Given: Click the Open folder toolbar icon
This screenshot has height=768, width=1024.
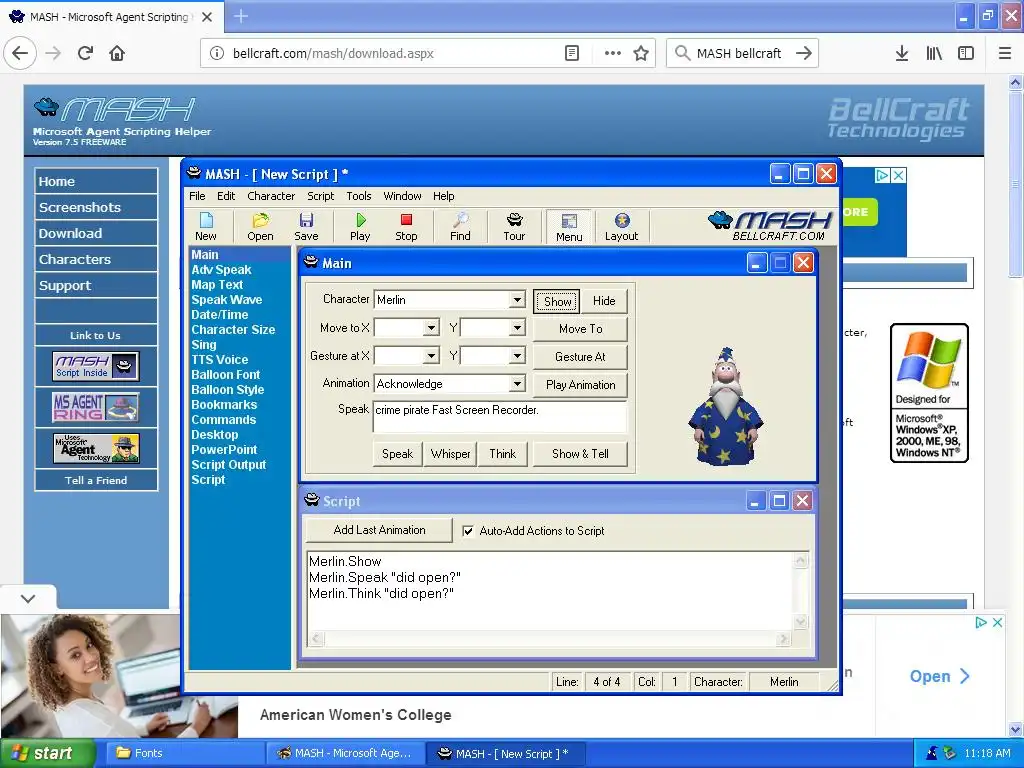Looking at the screenshot, I should tap(260, 227).
